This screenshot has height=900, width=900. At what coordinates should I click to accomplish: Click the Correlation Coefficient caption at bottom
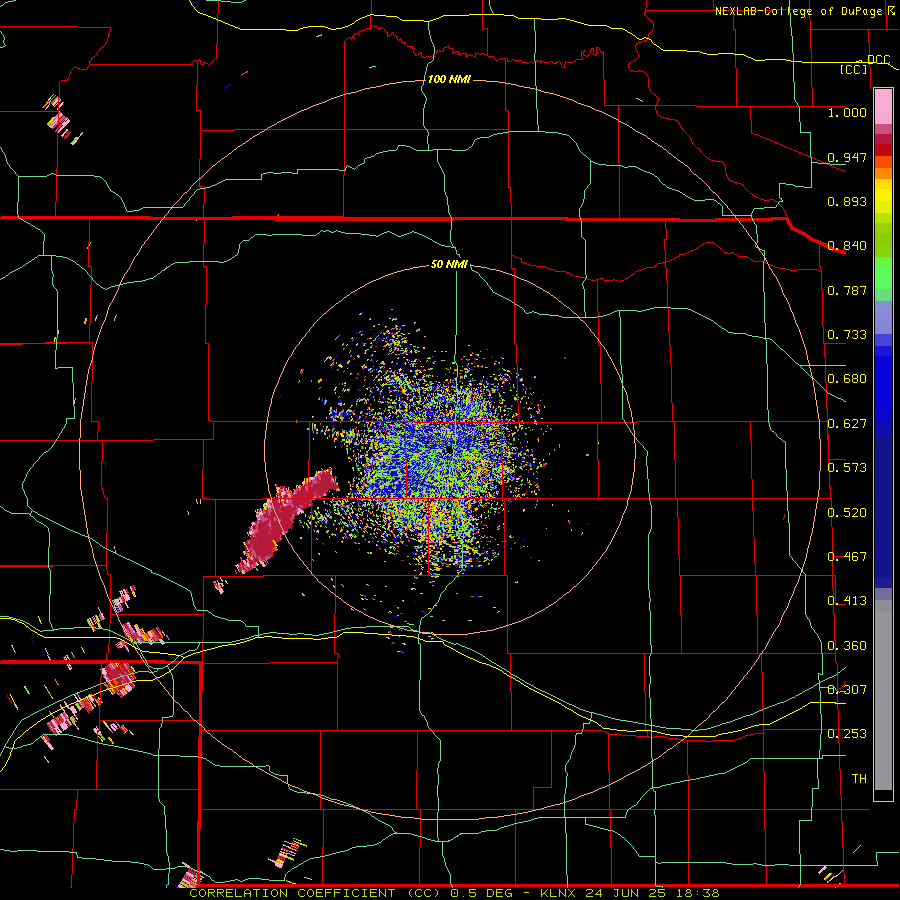click(454, 893)
